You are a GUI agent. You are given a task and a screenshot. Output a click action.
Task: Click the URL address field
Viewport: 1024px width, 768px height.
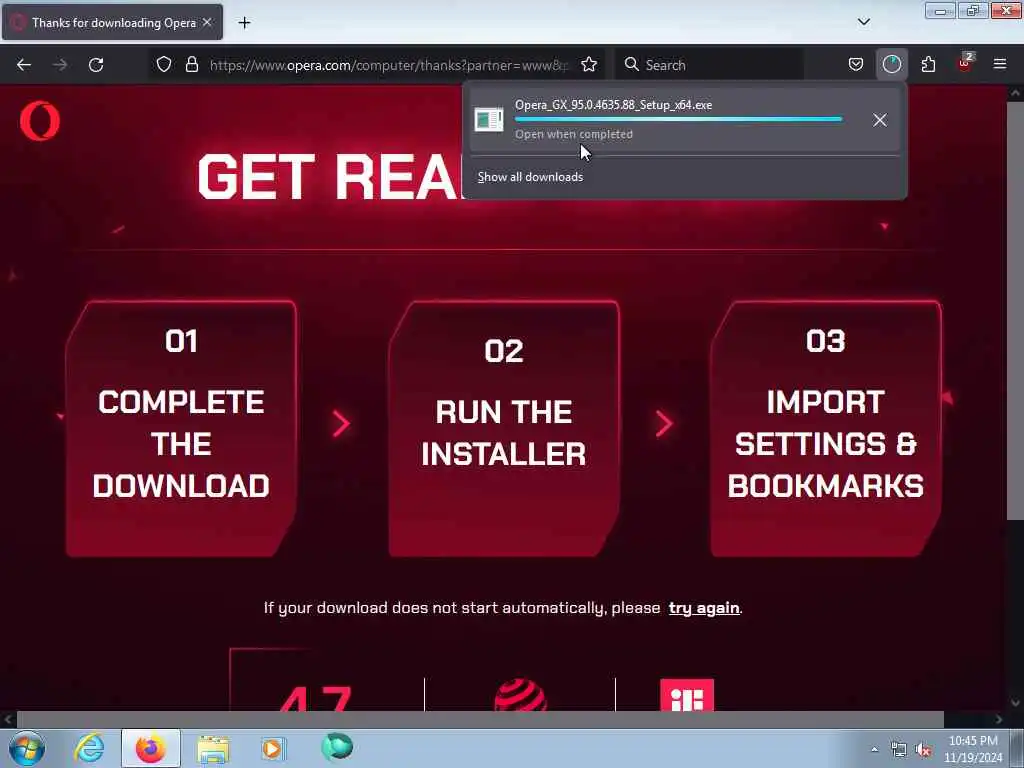point(389,65)
